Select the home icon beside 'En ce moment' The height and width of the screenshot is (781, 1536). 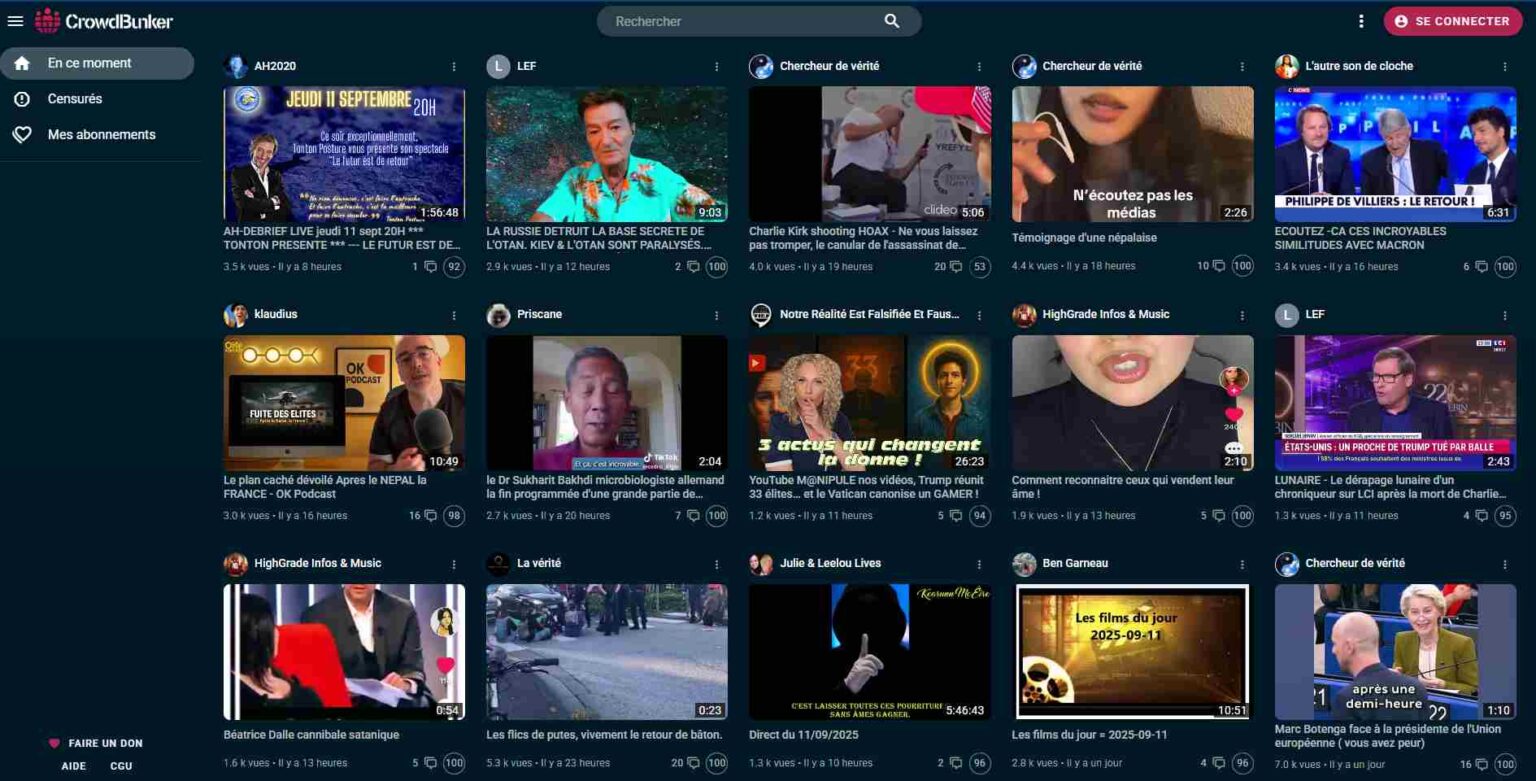[x=22, y=62]
